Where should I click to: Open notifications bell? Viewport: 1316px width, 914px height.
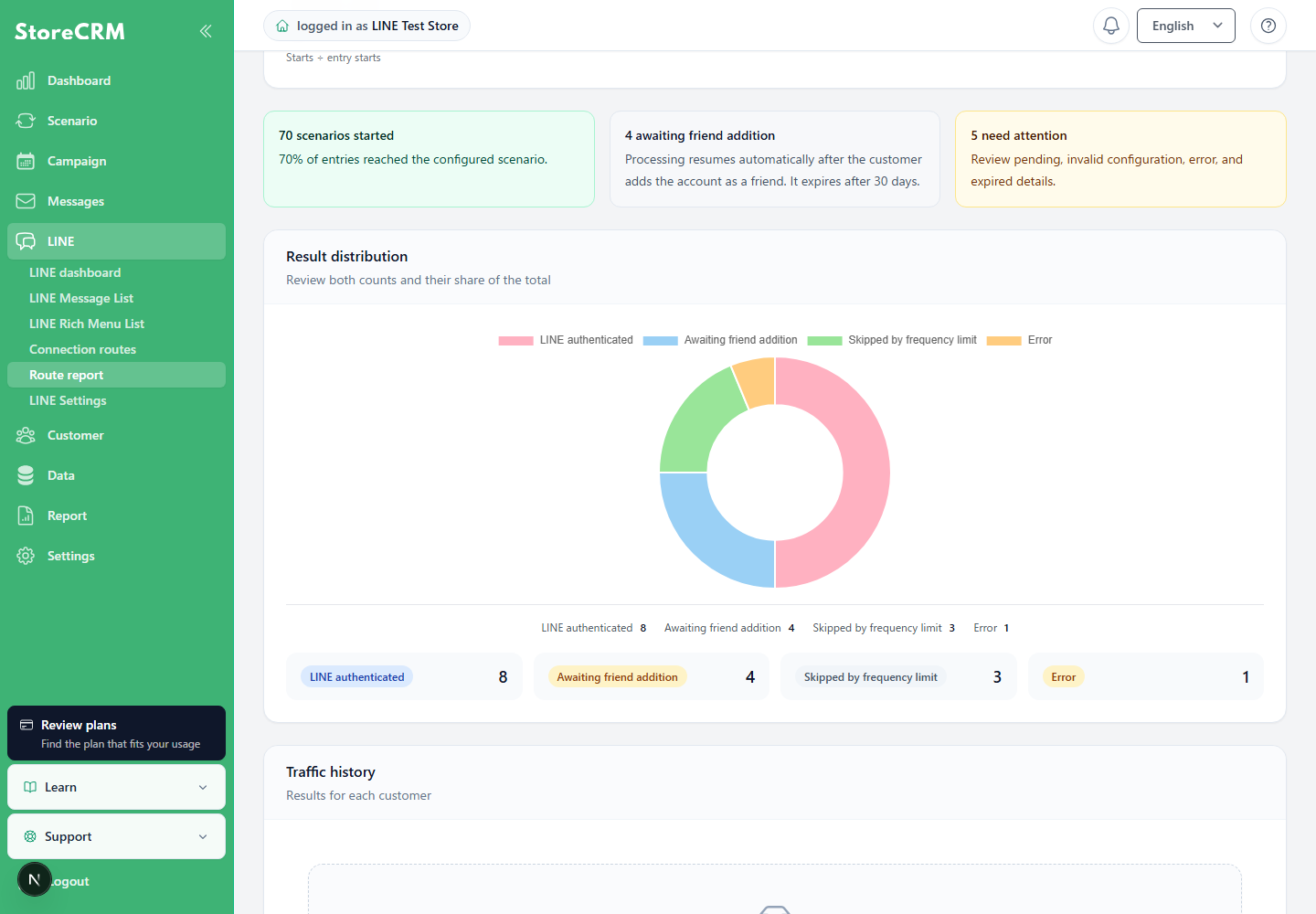click(1111, 26)
